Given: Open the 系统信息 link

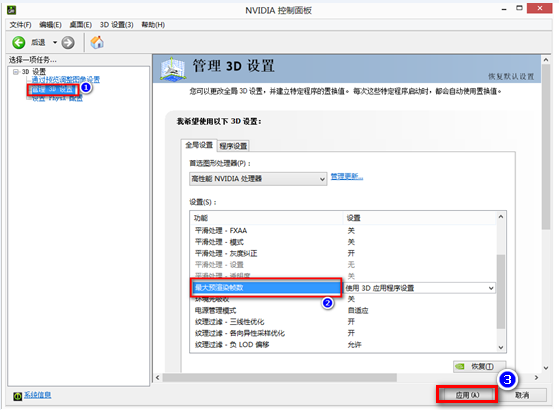Looking at the screenshot, I should [x=37, y=395].
